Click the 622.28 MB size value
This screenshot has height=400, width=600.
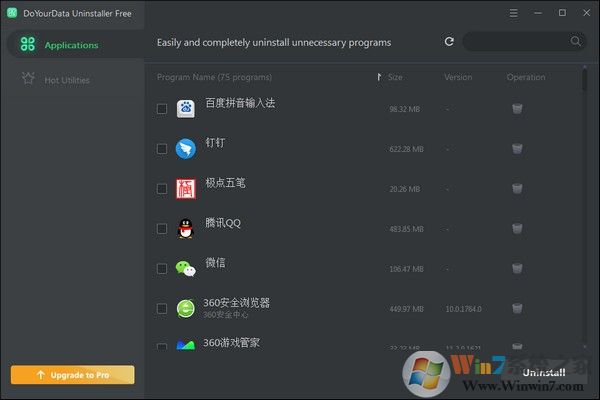406,149
